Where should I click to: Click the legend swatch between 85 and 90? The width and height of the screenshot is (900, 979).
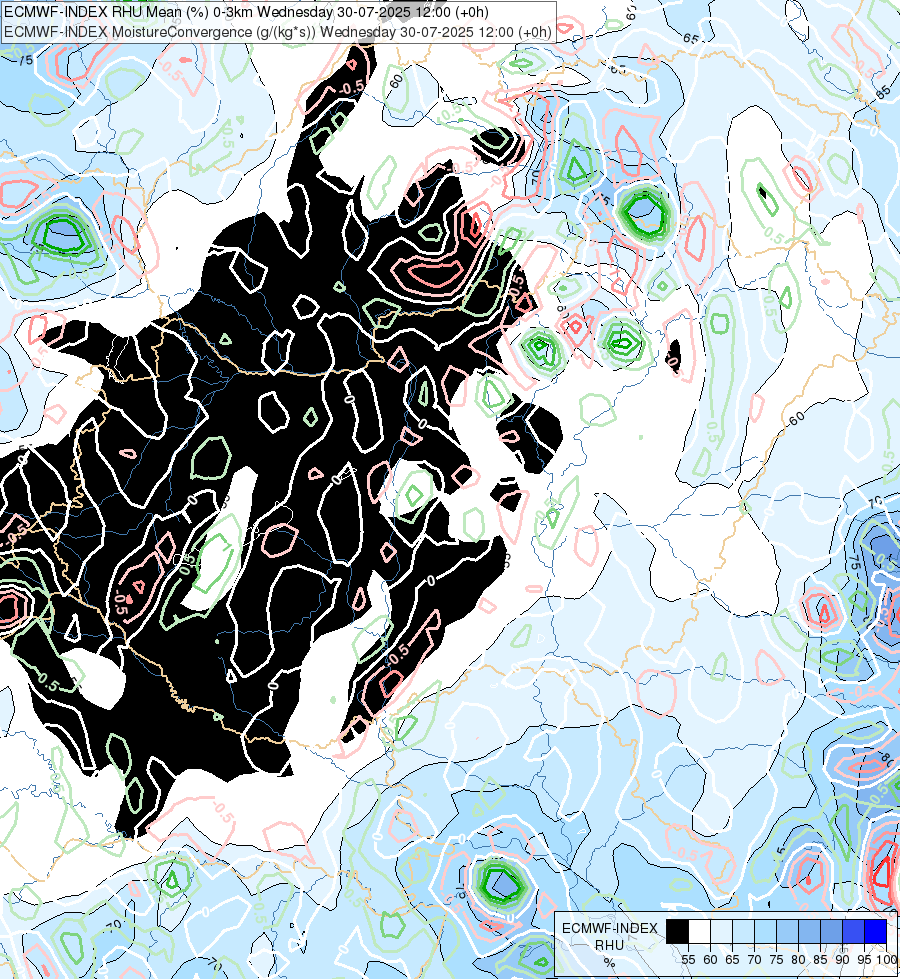[831, 931]
